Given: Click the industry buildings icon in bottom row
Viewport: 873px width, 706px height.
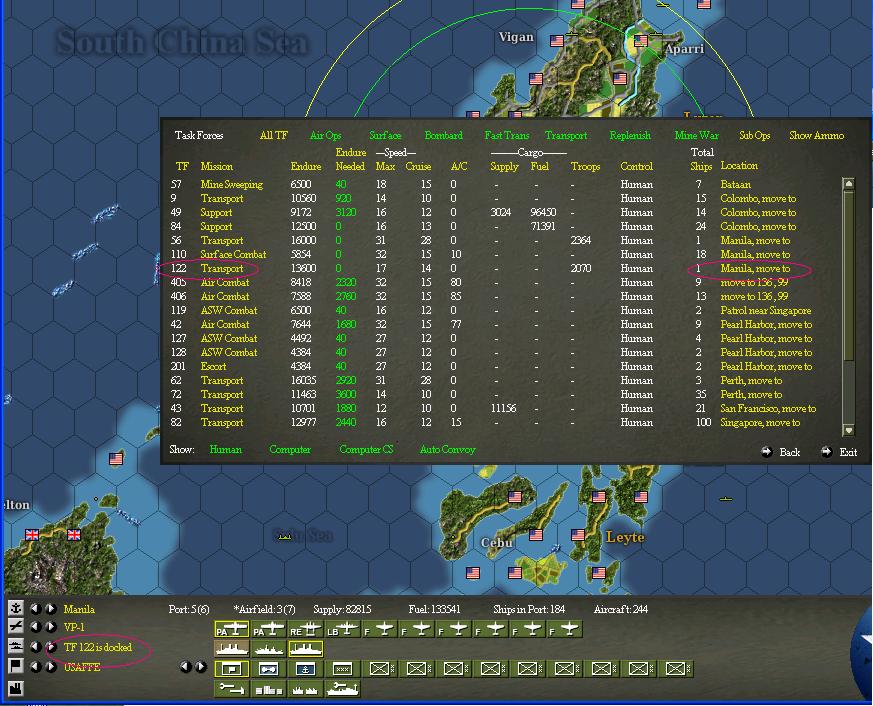Looking at the screenshot, I should pyautogui.click(x=268, y=689).
